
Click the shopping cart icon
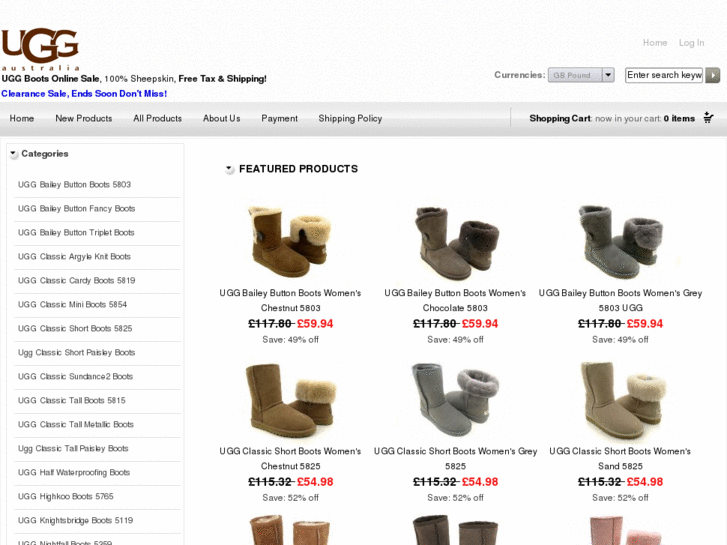708,118
